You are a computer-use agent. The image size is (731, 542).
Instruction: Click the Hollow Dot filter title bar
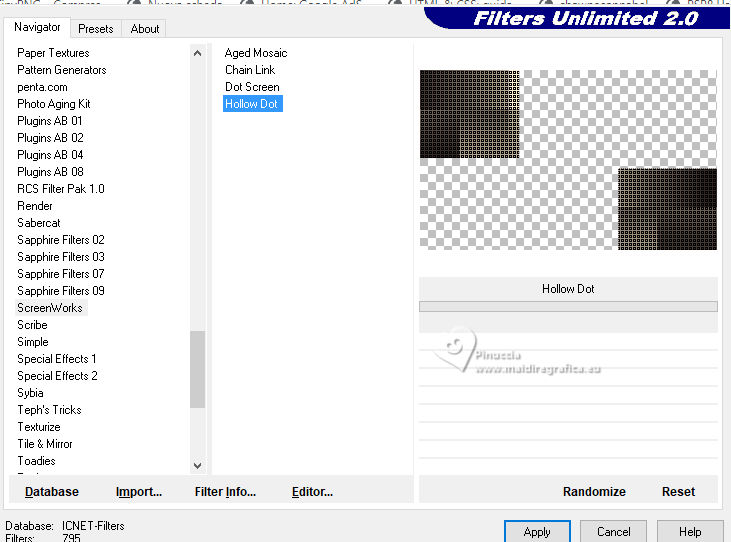tap(568, 289)
